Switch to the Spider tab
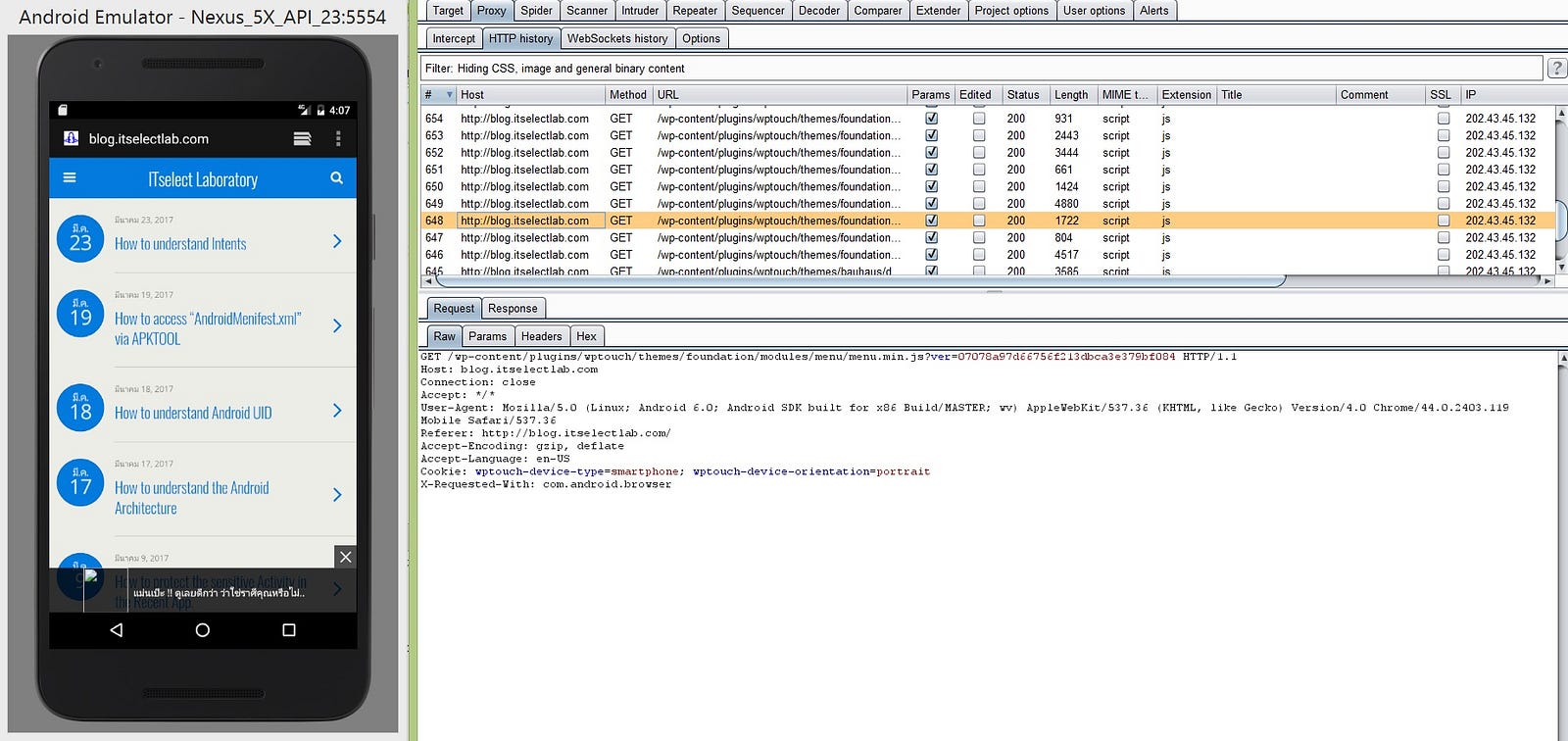Screen dimensions: 1568x741 [x=536, y=11]
